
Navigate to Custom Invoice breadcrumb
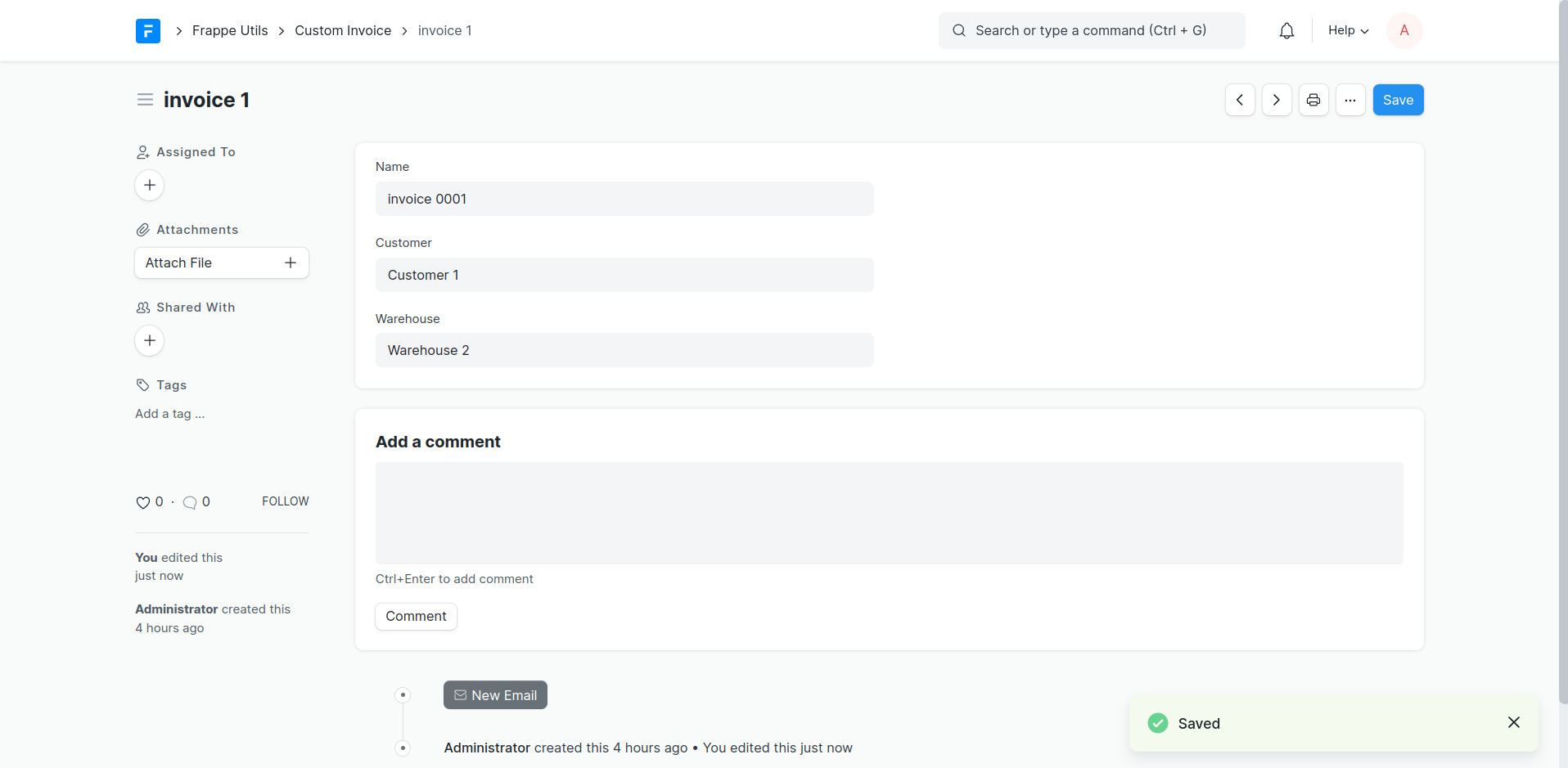[343, 31]
